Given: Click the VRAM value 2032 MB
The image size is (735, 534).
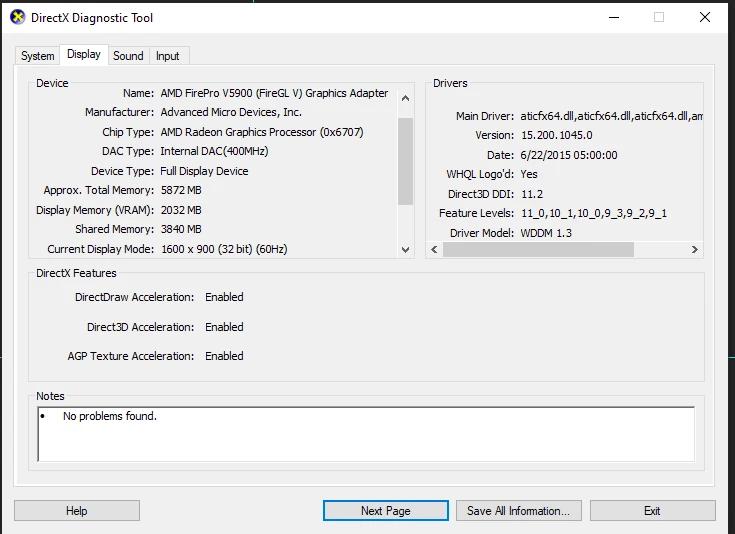Looking at the screenshot, I should coord(181,210).
